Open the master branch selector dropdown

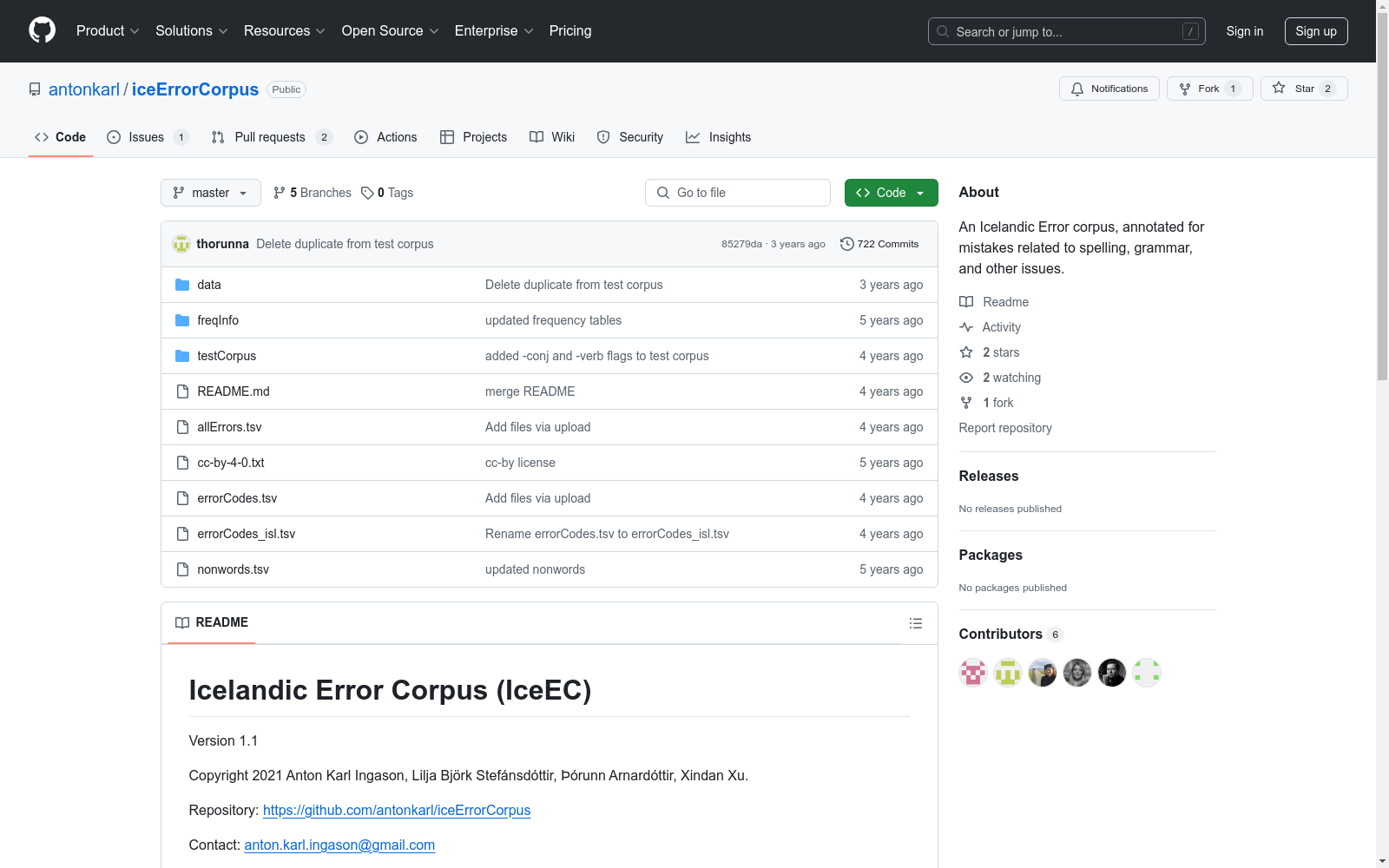211,193
